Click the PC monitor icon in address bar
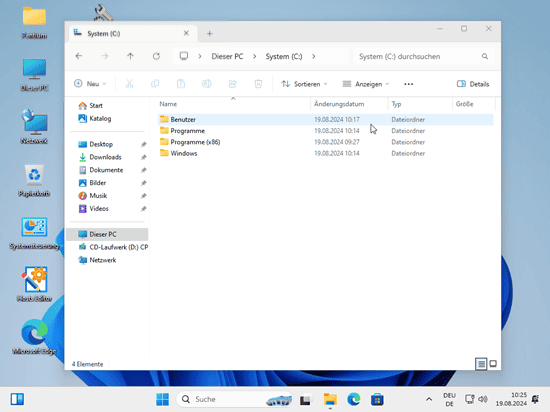Image resolution: width=550 pixels, height=412 pixels. (184, 56)
